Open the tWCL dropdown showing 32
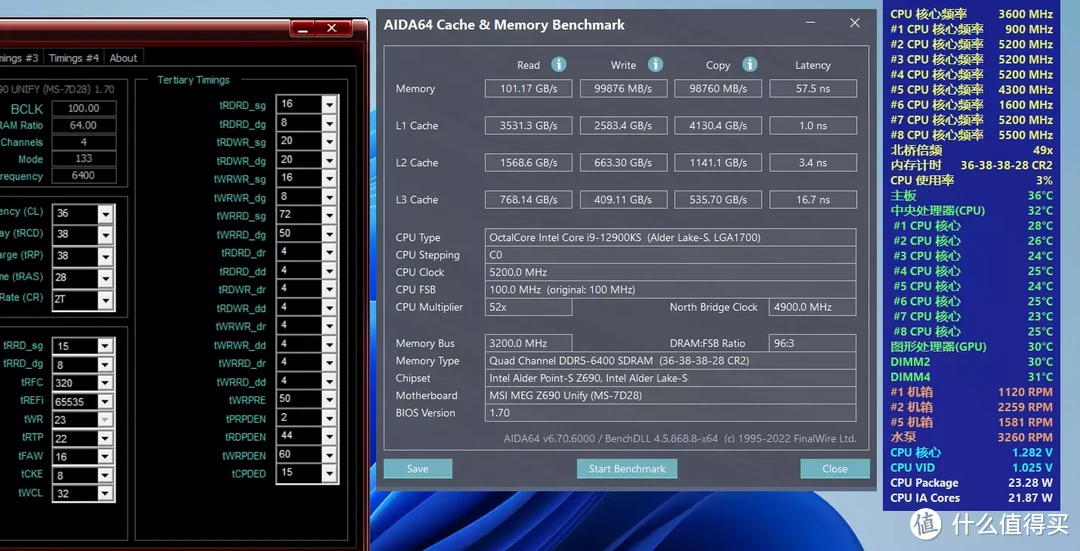The height and width of the screenshot is (551, 1080). [105, 494]
